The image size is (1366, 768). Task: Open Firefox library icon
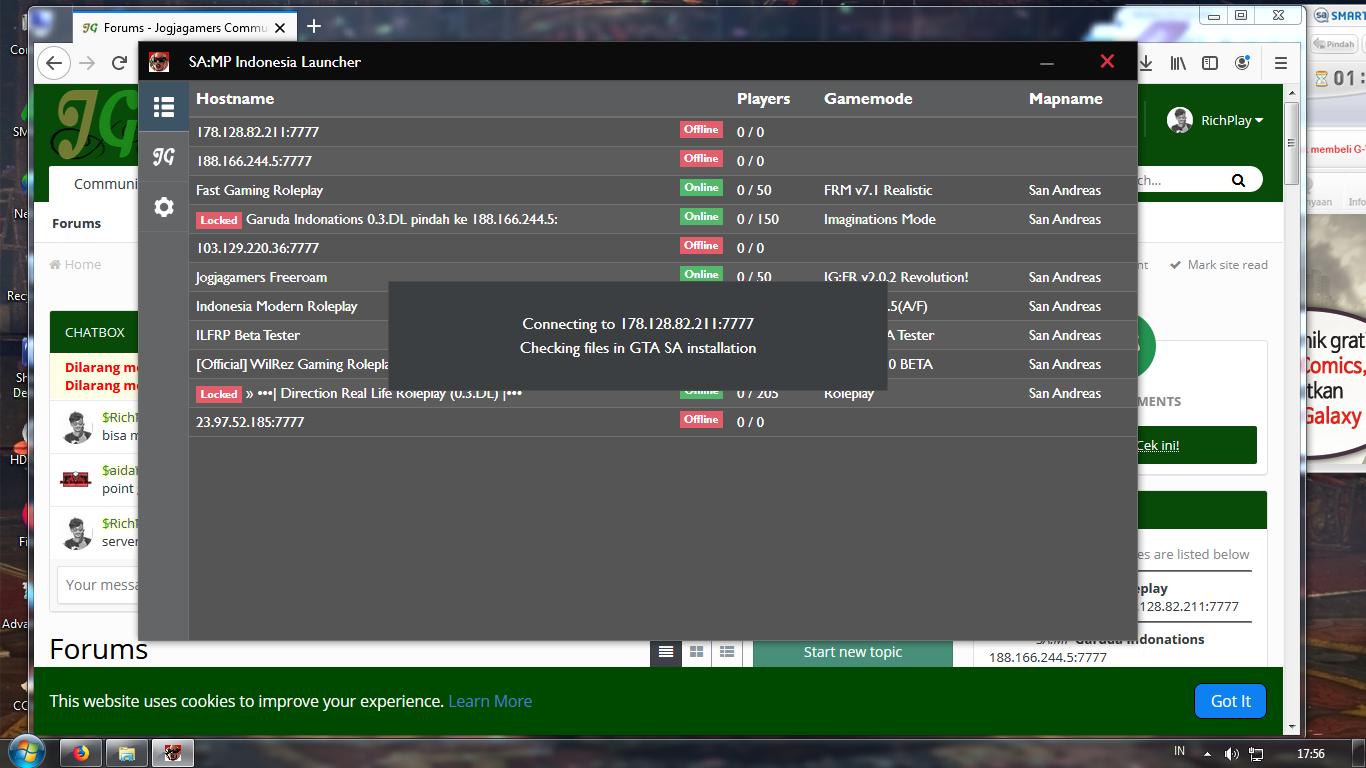1179,63
